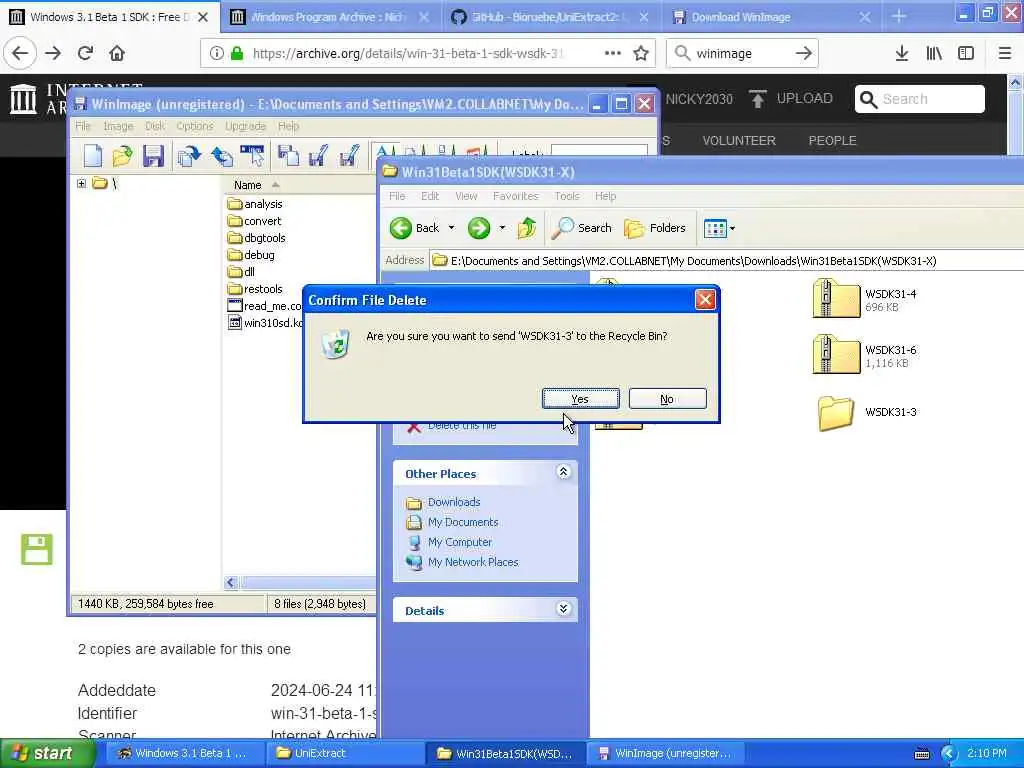1024x768 pixels.
Task: Select the debug folder in WinImage
Action: pyautogui.click(x=251, y=255)
